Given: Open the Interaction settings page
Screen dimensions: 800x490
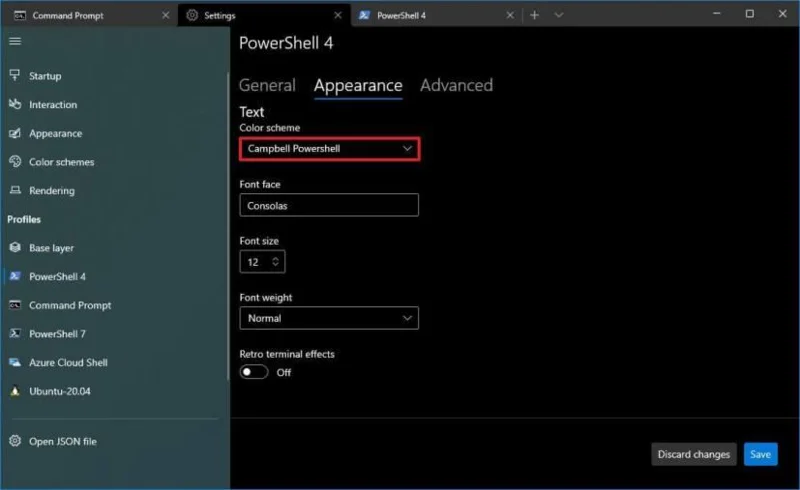Looking at the screenshot, I should point(115,104).
